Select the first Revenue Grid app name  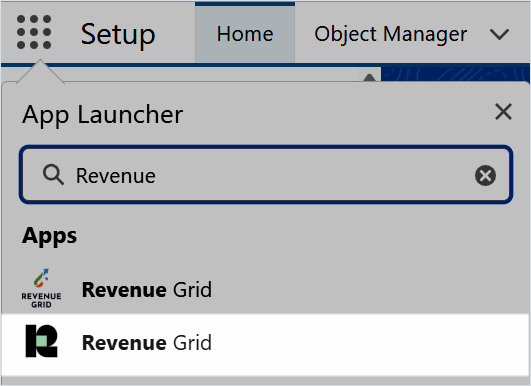[147, 290]
